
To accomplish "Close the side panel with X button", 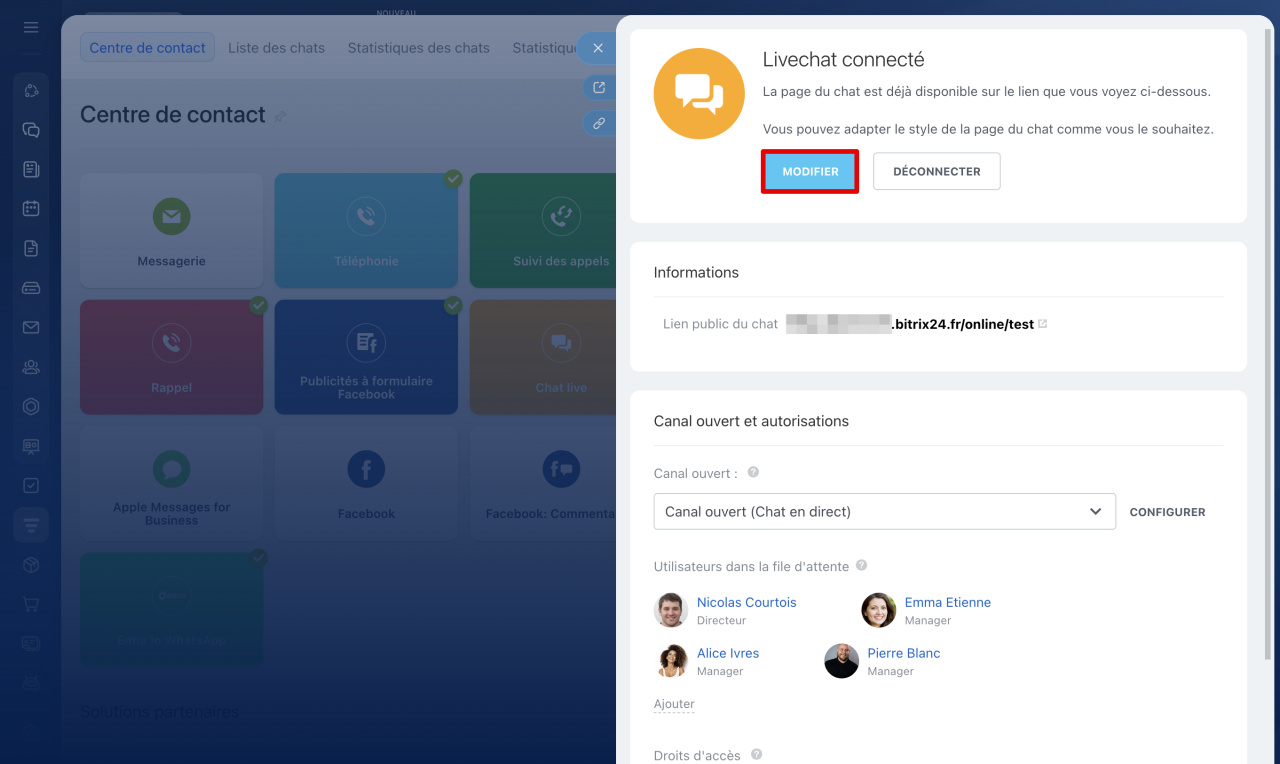I will tap(598, 48).
